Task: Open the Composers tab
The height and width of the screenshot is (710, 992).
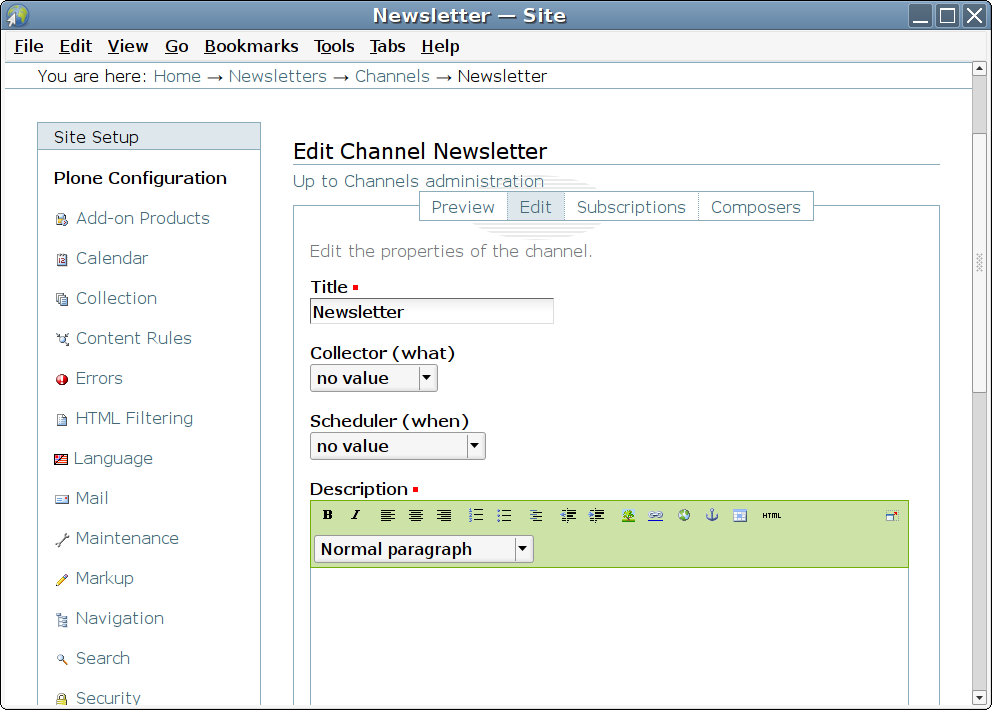Action: tap(755, 207)
